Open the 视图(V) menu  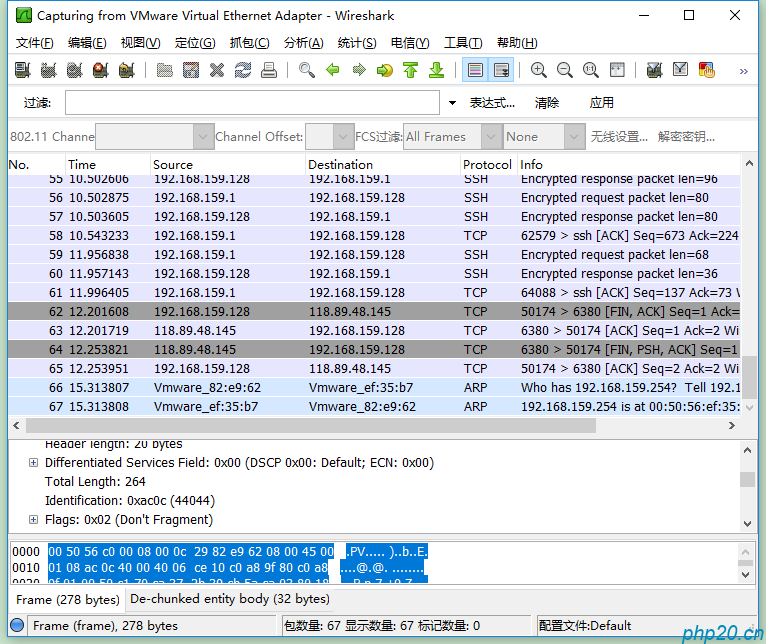140,43
